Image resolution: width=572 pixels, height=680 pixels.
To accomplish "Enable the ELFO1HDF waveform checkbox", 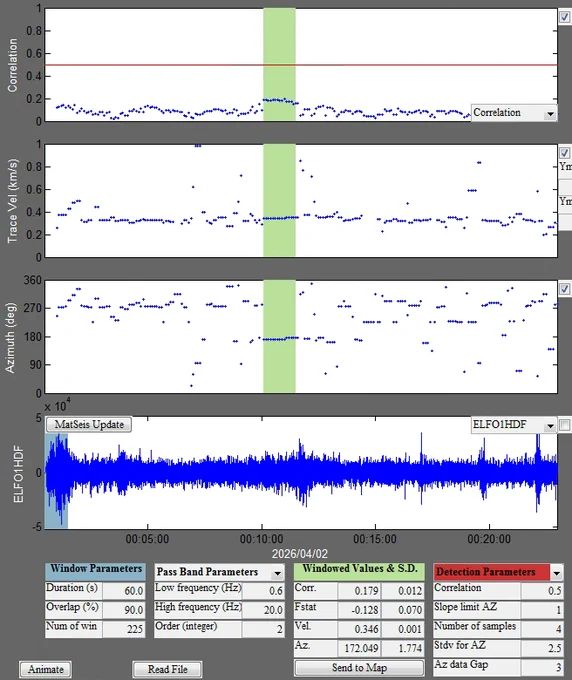I will (564, 425).
